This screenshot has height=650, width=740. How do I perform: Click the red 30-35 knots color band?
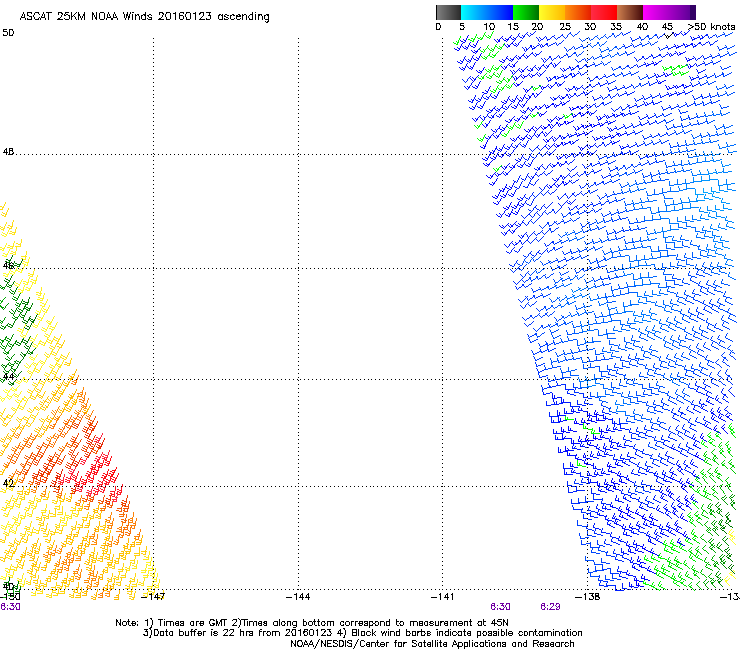click(x=604, y=12)
